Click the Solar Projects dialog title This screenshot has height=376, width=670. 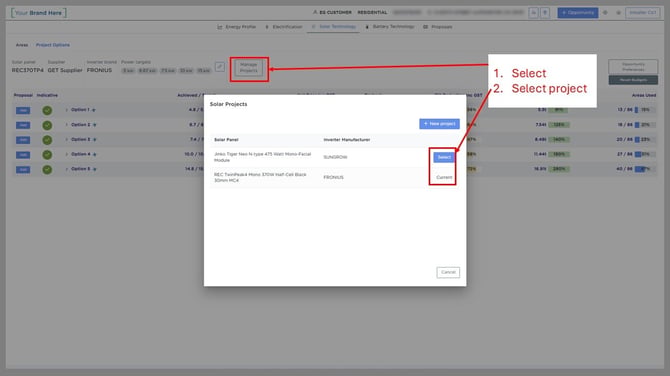(228, 104)
